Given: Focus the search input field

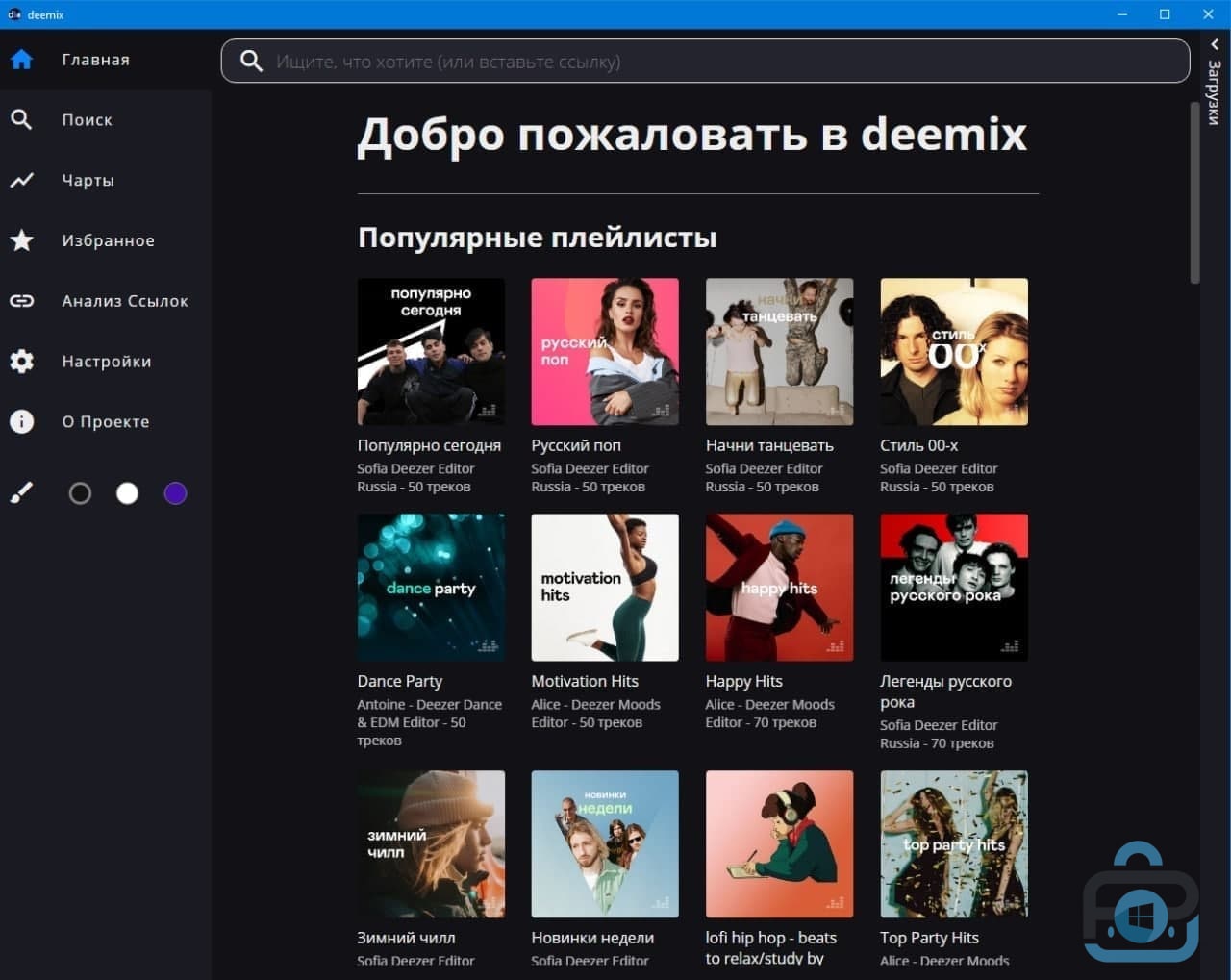Looking at the screenshot, I should (705, 62).
